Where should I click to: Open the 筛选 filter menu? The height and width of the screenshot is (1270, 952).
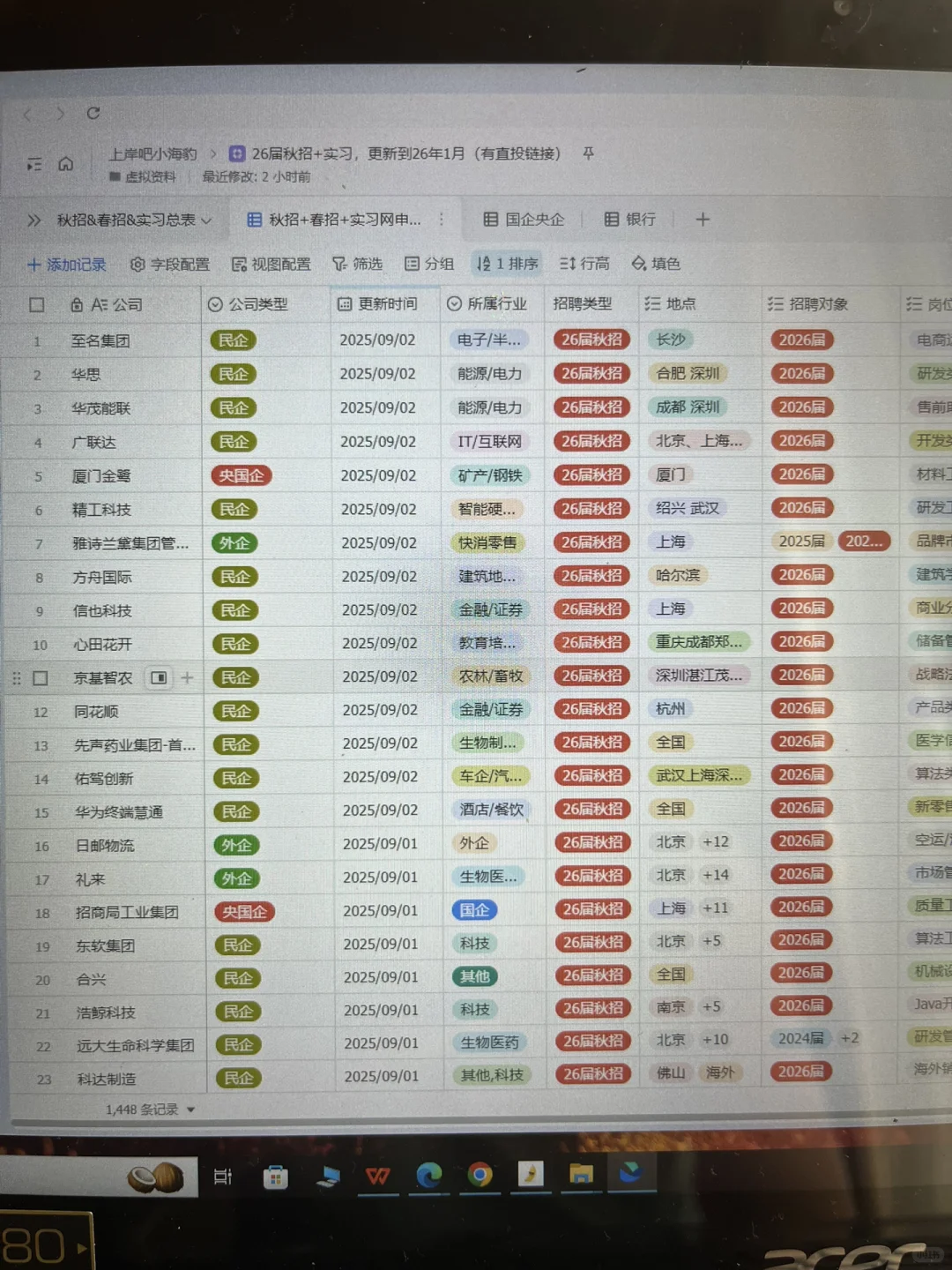pyautogui.click(x=358, y=264)
